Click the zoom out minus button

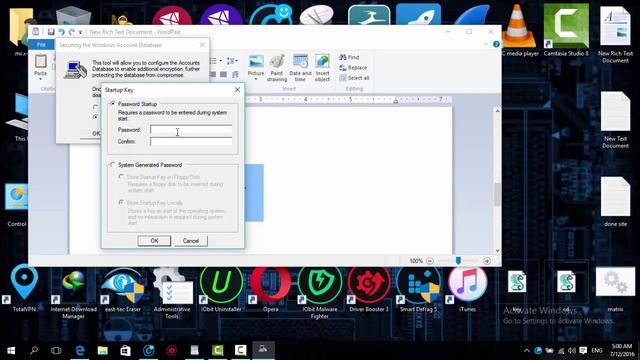[x=430, y=261]
